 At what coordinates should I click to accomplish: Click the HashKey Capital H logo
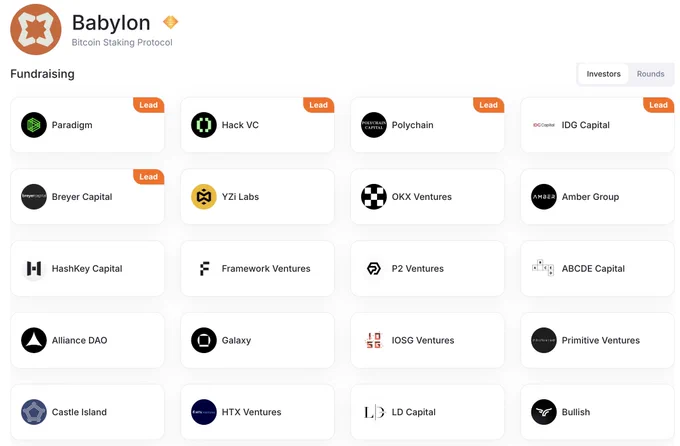click(x=34, y=269)
